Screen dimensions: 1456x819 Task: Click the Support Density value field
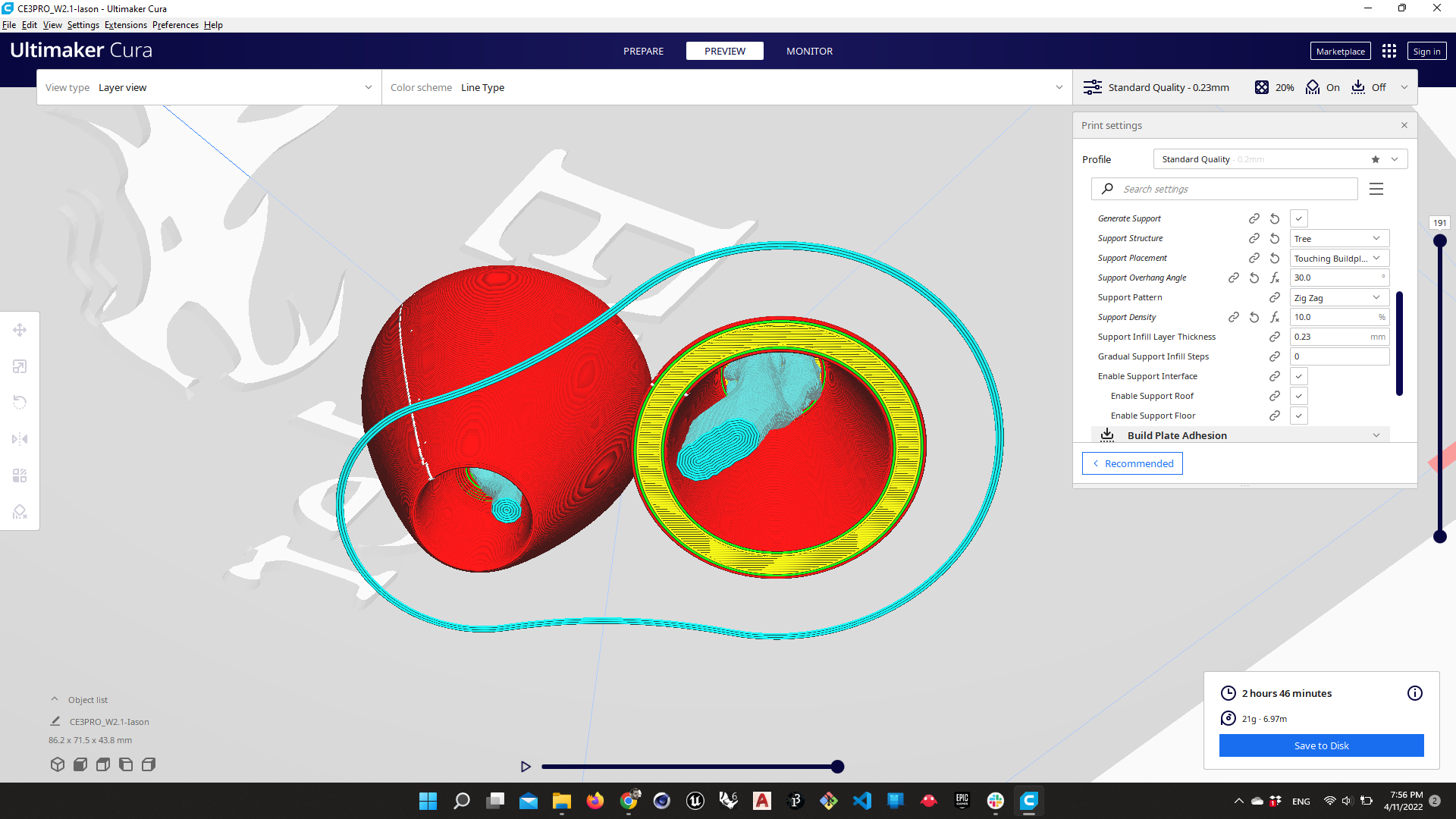click(x=1339, y=317)
